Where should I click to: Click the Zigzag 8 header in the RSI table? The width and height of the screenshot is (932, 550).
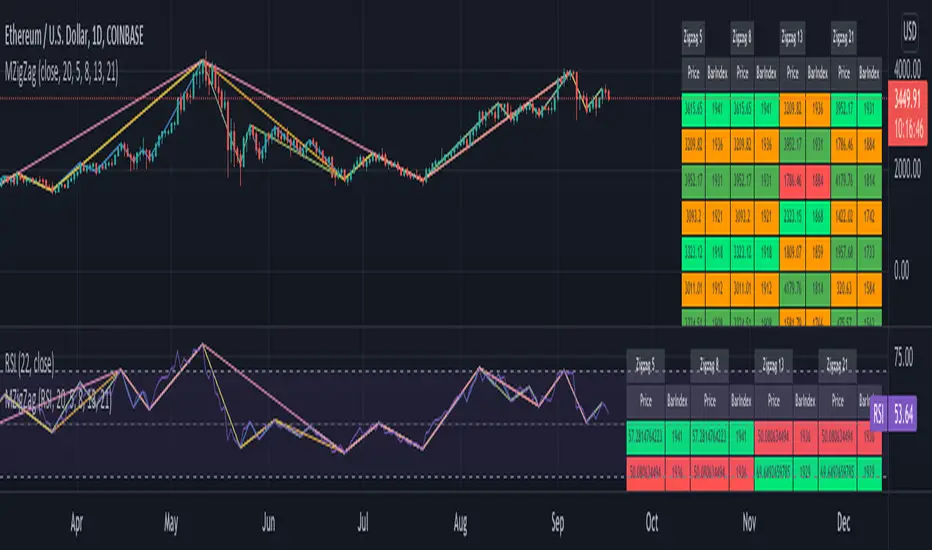coord(710,365)
